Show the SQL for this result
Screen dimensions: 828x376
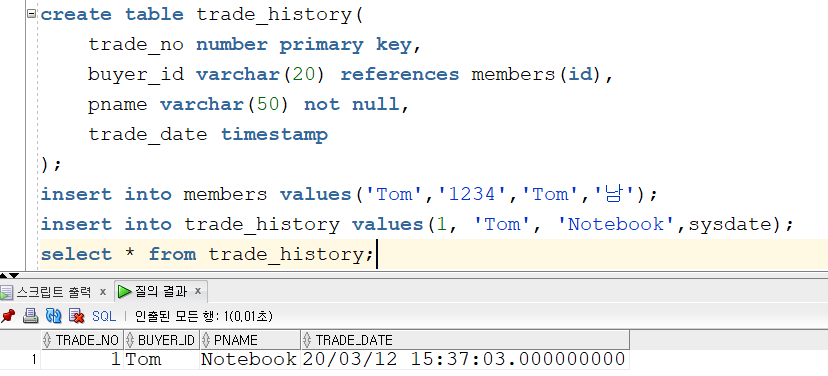click(x=104, y=316)
